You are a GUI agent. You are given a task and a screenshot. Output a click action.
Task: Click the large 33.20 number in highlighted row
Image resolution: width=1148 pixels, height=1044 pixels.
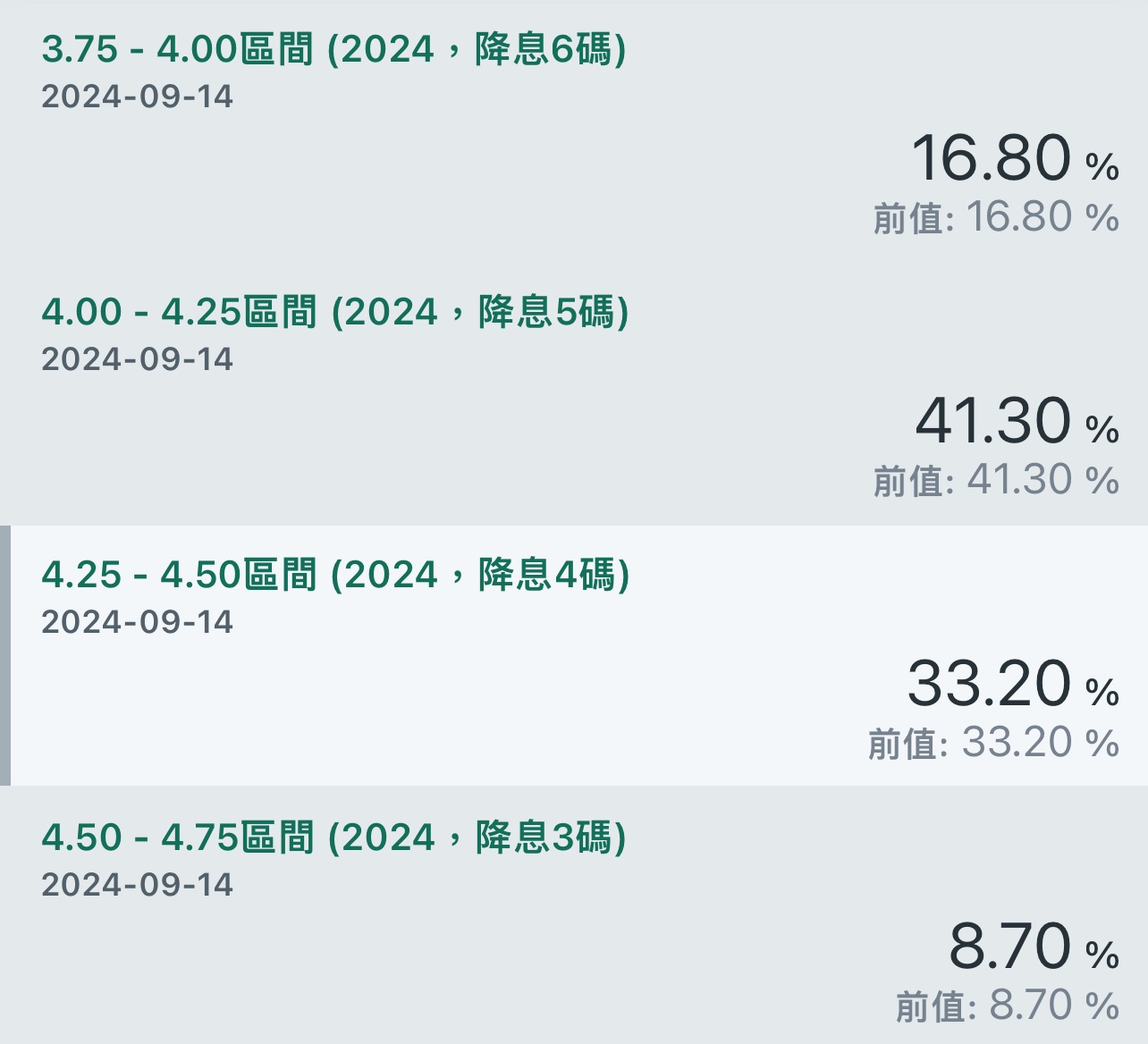point(989,683)
